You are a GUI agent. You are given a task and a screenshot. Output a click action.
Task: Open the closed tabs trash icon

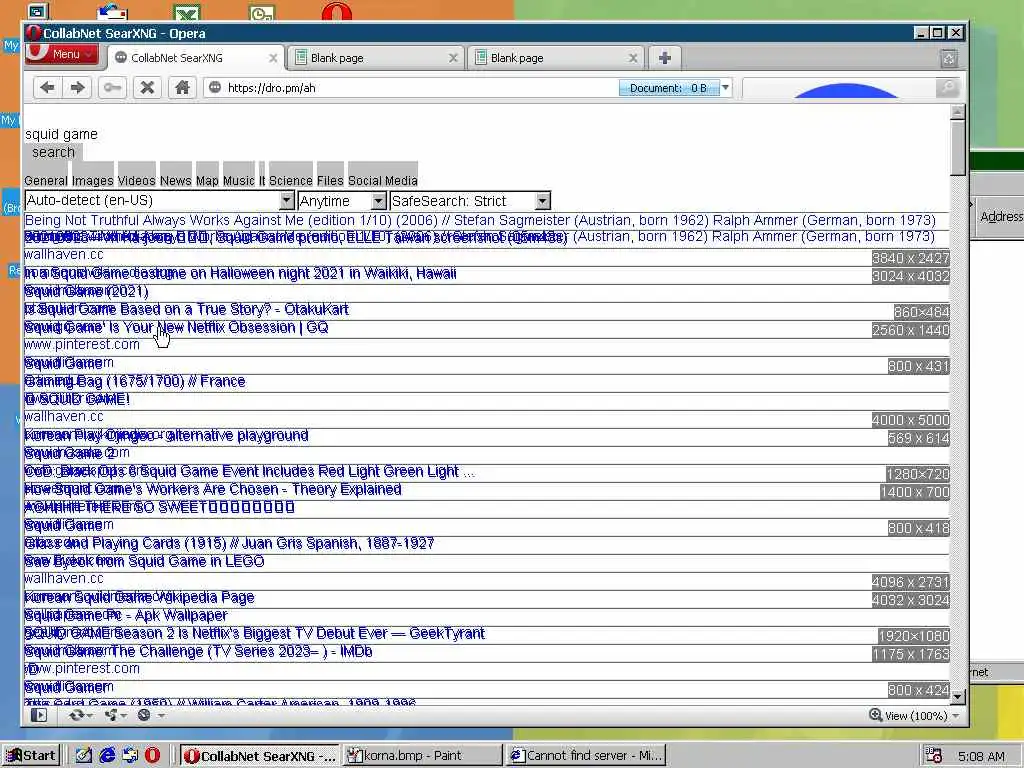949,59
